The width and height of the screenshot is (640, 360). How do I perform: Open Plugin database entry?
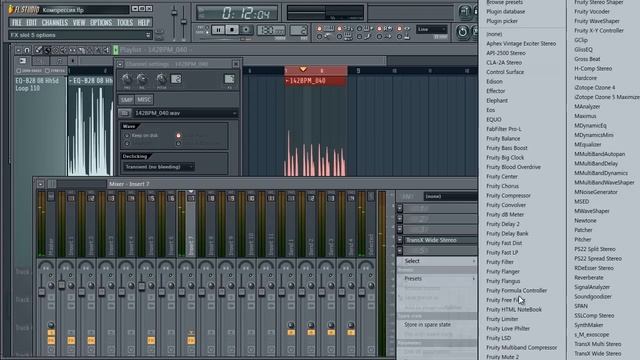(506, 11)
